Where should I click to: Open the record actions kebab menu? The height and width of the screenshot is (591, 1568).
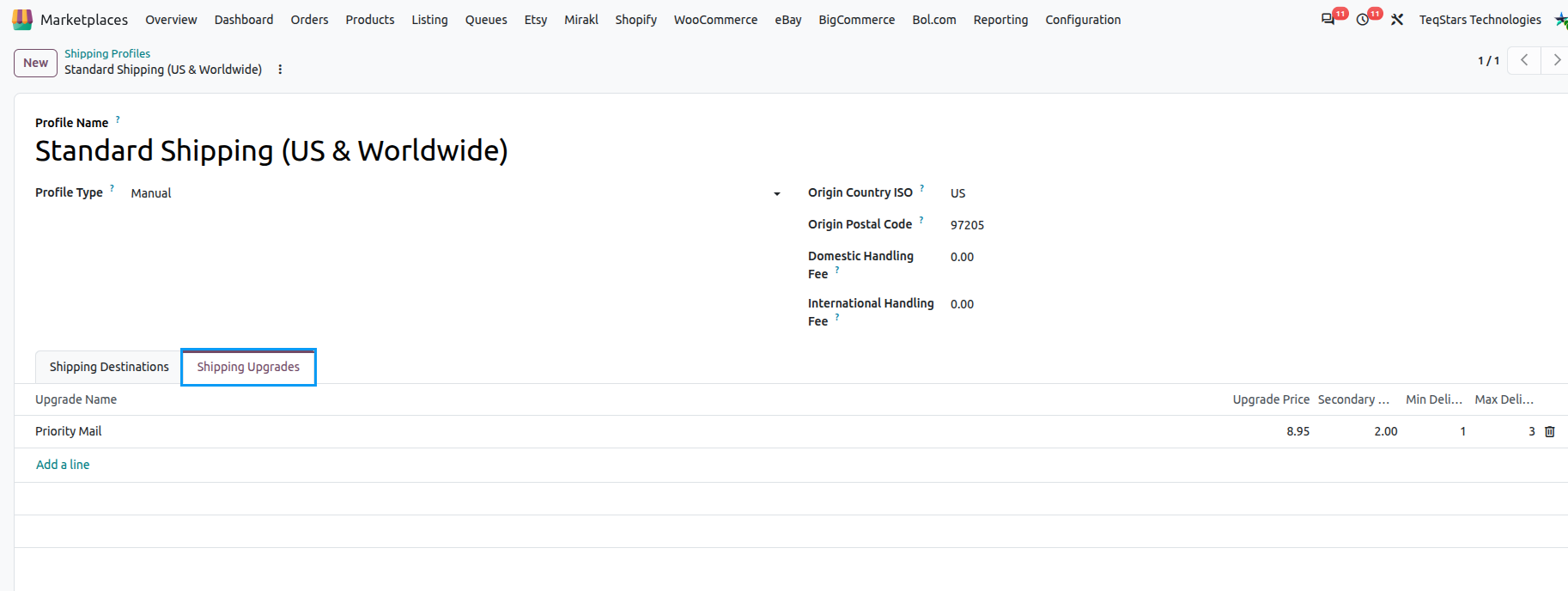coord(280,70)
